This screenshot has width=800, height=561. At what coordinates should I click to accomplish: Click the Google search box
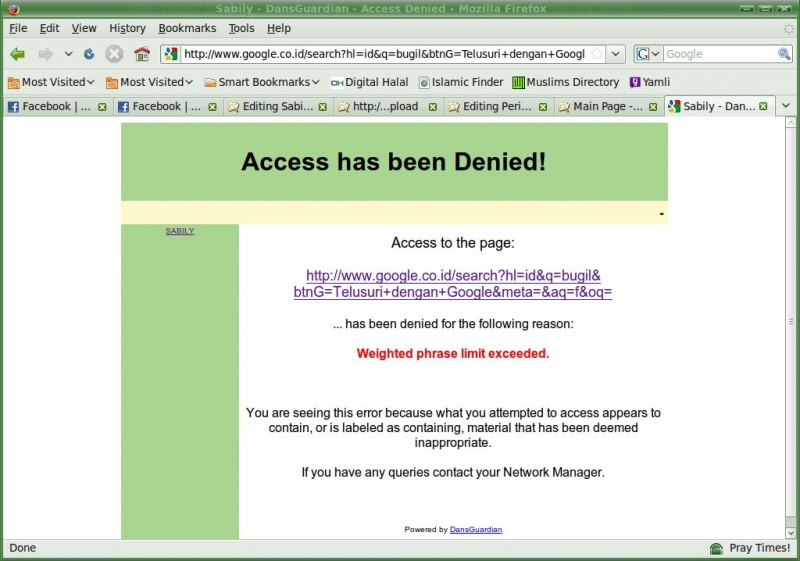tap(719, 54)
